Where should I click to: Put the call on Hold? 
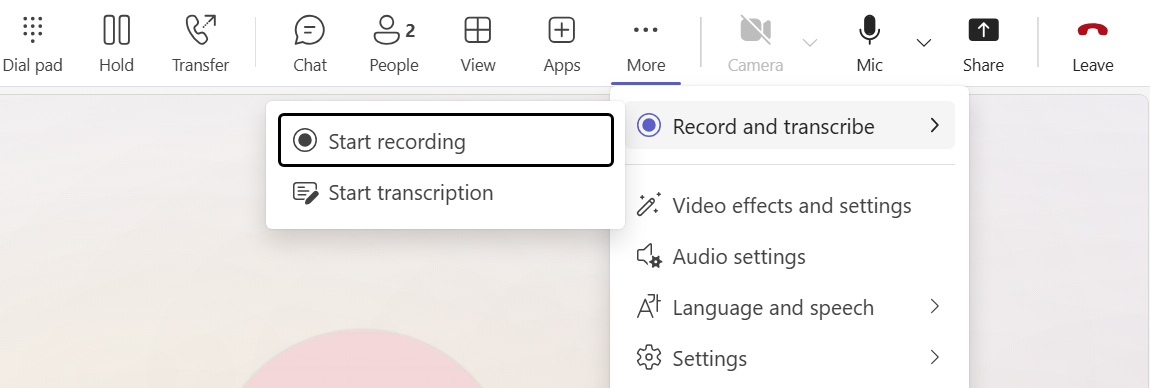click(x=117, y=45)
